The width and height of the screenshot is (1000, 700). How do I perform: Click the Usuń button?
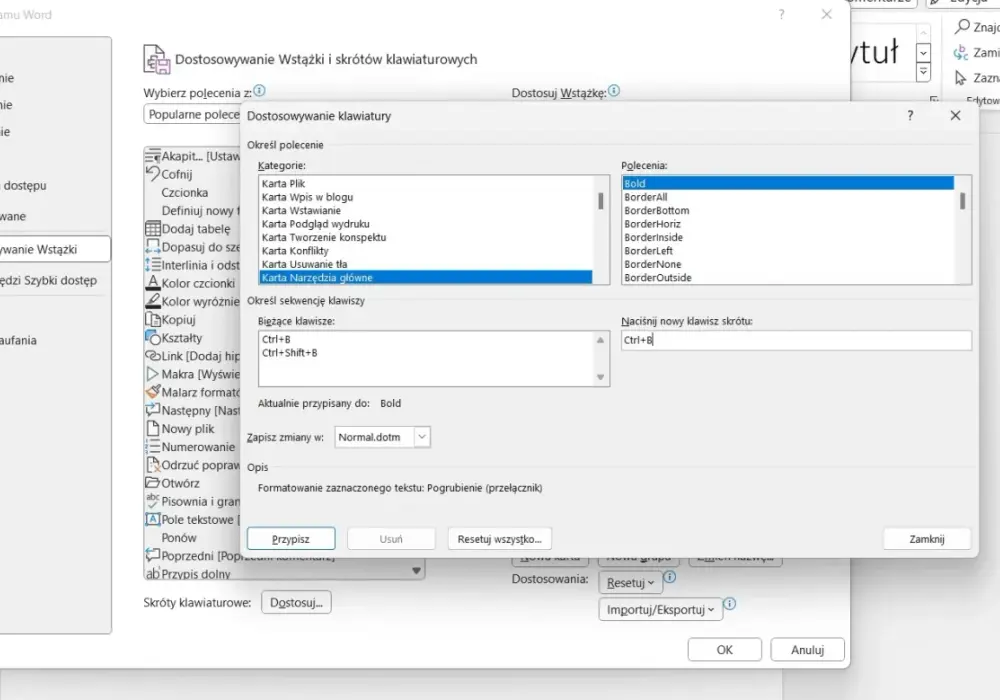(x=391, y=539)
